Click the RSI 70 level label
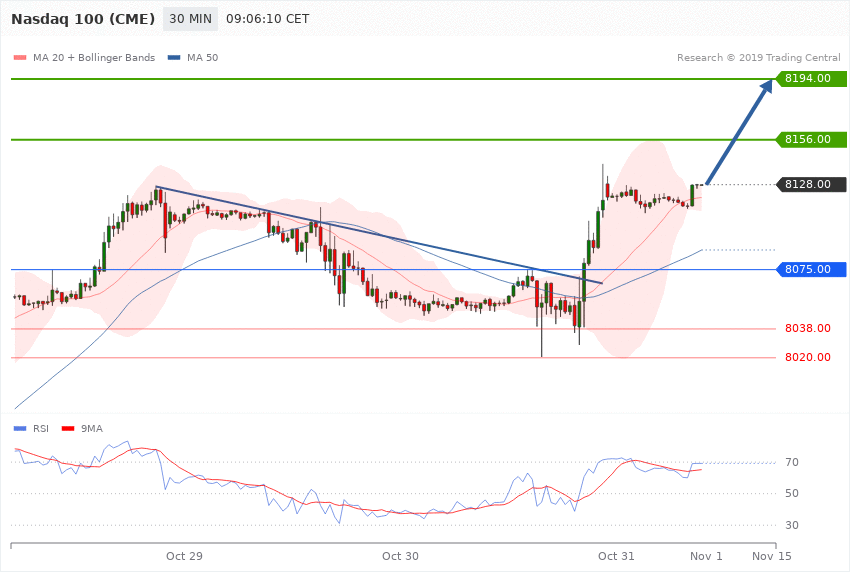Viewport: 850px width, 576px height. point(792,462)
